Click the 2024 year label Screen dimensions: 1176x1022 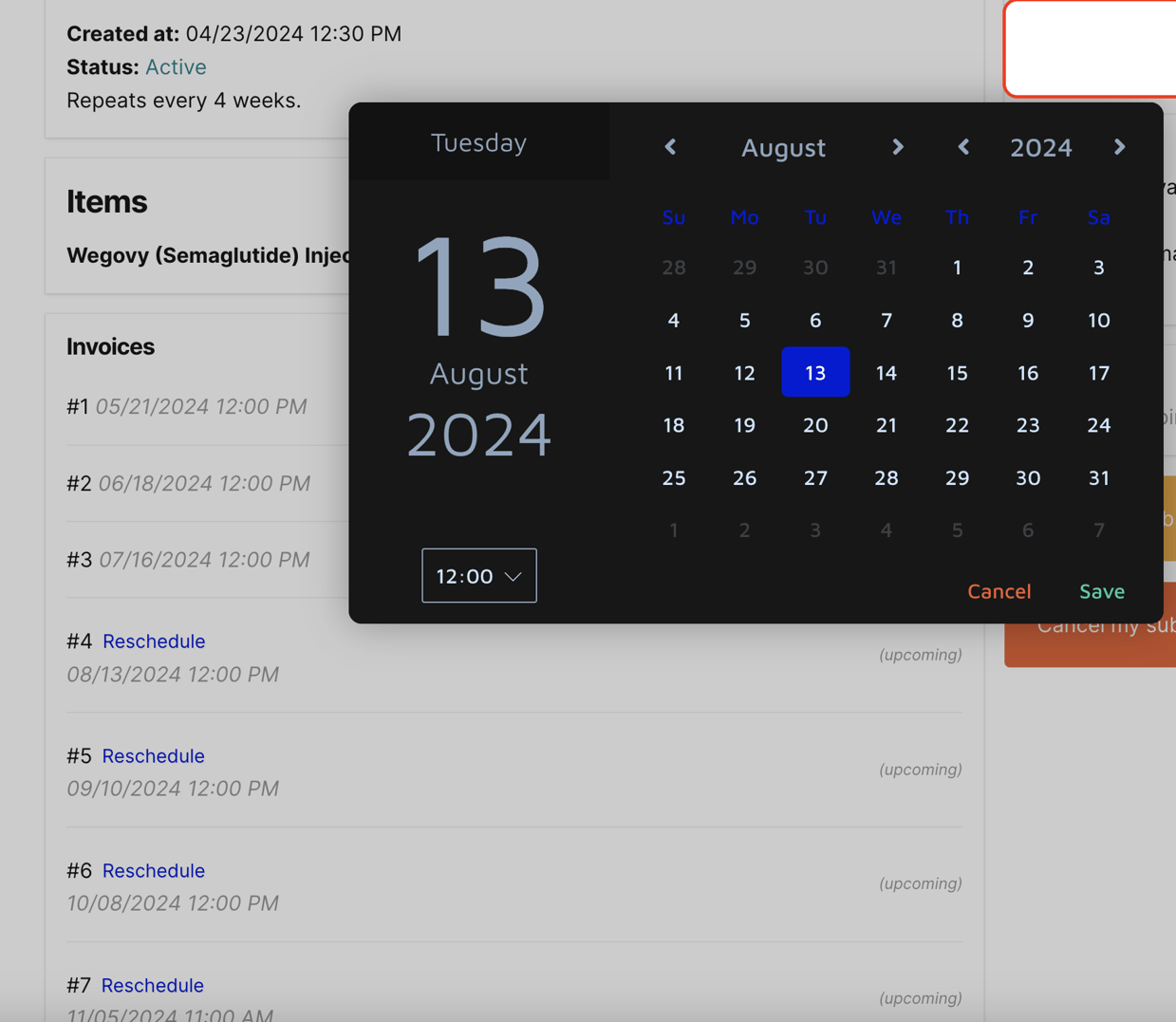tap(1040, 148)
